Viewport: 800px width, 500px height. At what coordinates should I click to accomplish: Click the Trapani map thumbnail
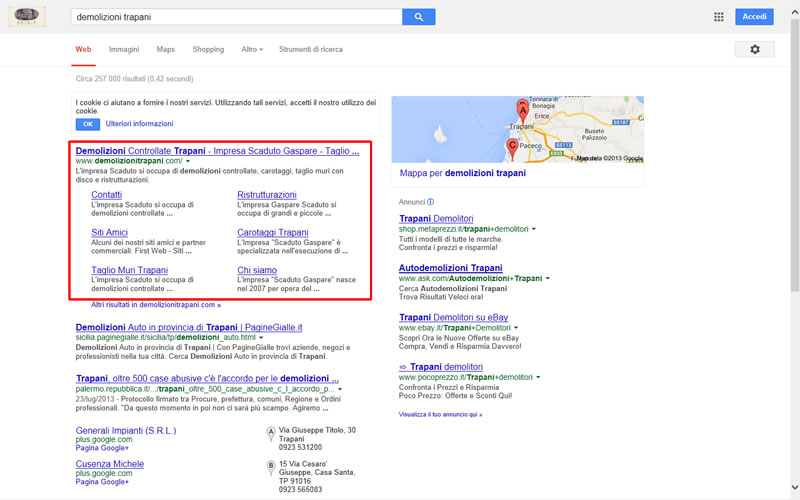coord(517,130)
